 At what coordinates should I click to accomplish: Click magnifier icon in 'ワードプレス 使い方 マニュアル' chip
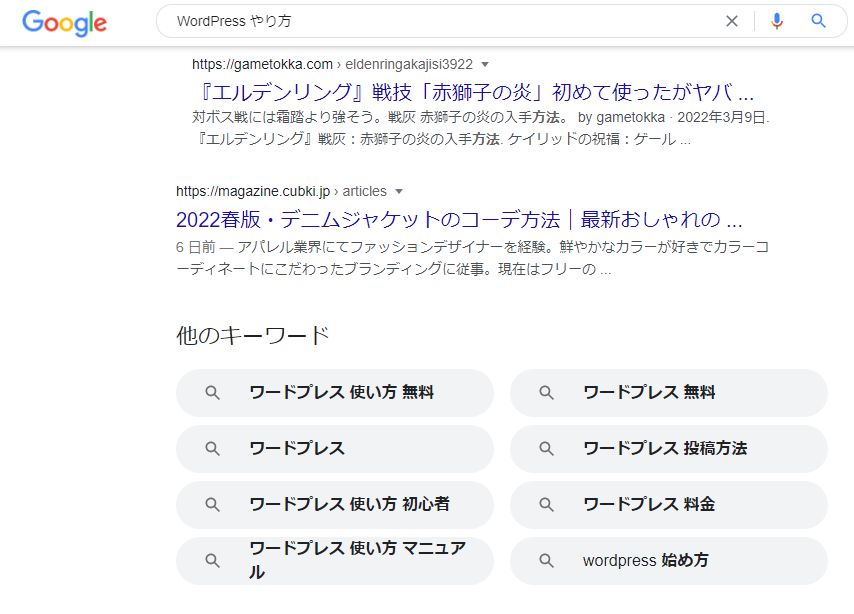click(x=212, y=561)
